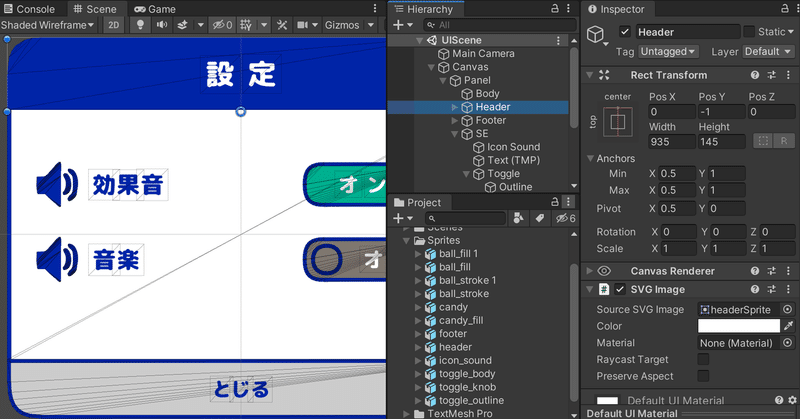Image resolution: width=800 pixels, height=419 pixels.
Task: Open scene camera settings icon
Action: tap(303, 24)
